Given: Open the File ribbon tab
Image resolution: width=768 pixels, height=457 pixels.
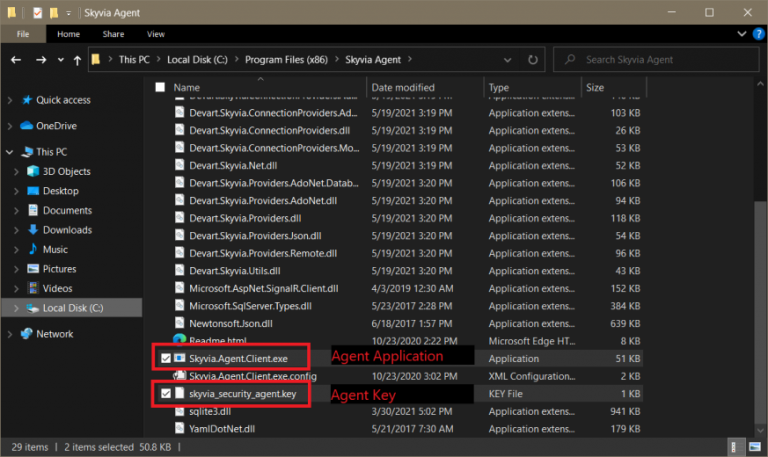Looking at the screenshot, I should (23, 34).
